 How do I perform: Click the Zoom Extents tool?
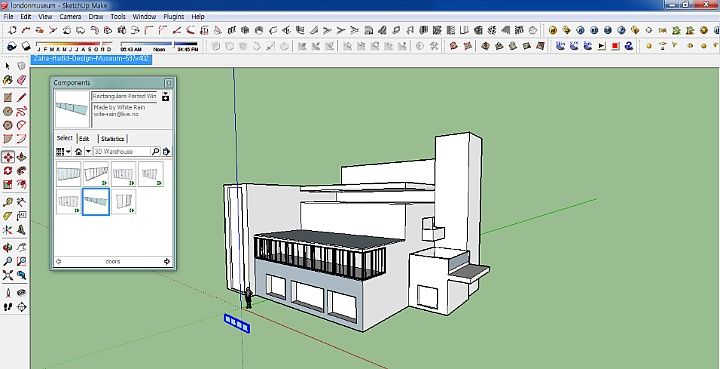(x=7, y=275)
